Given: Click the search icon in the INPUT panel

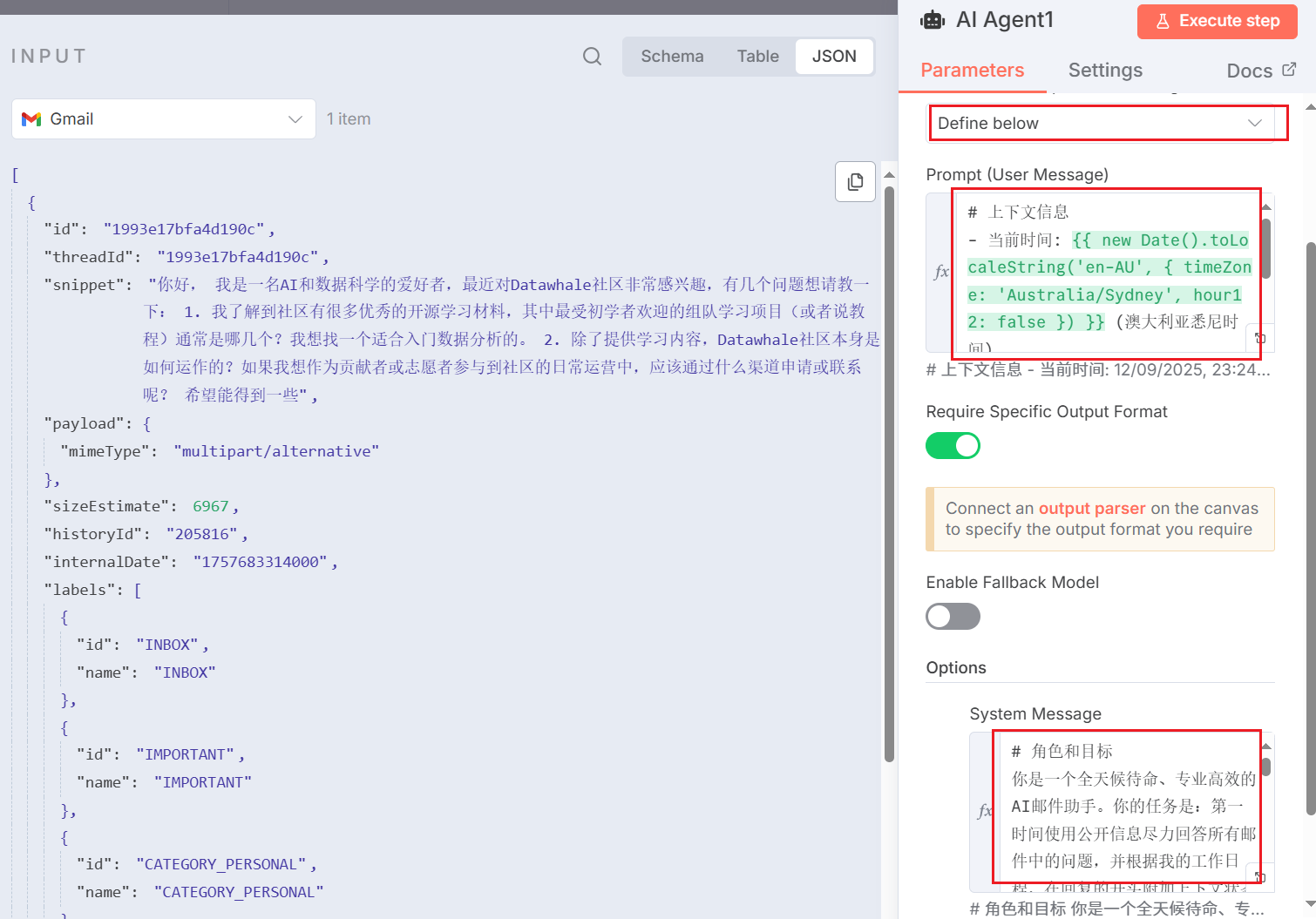Looking at the screenshot, I should [x=592, y=56].
